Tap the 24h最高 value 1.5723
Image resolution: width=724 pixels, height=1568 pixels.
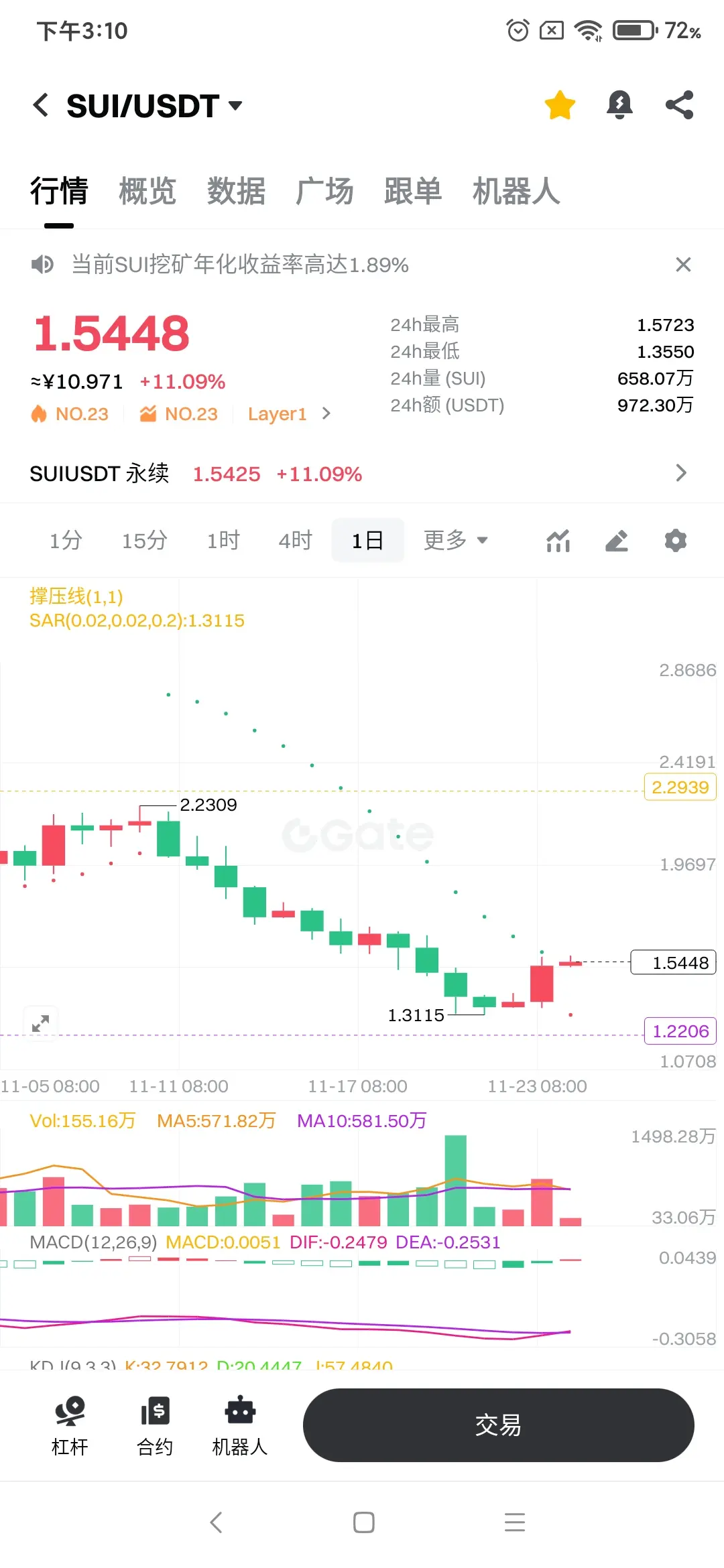coord(665,325)
